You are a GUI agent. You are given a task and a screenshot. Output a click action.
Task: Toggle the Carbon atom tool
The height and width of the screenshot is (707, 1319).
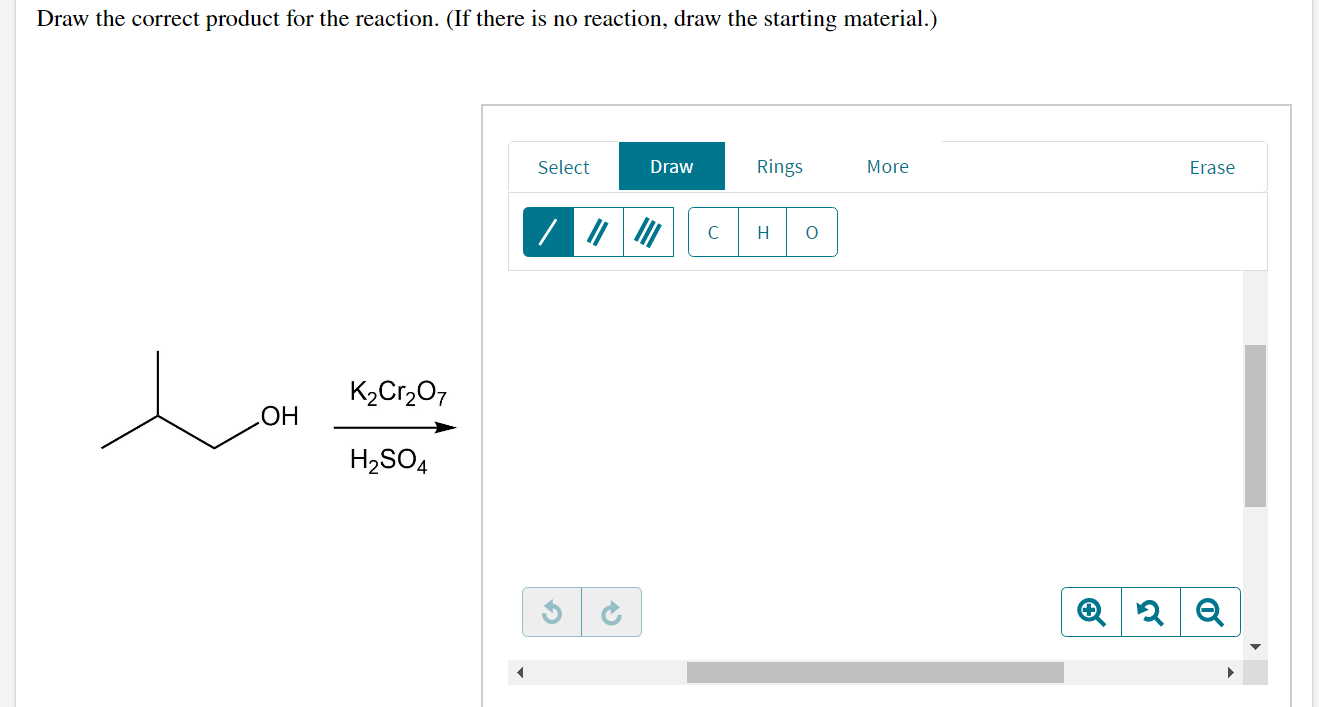click(x=713, y=231)
